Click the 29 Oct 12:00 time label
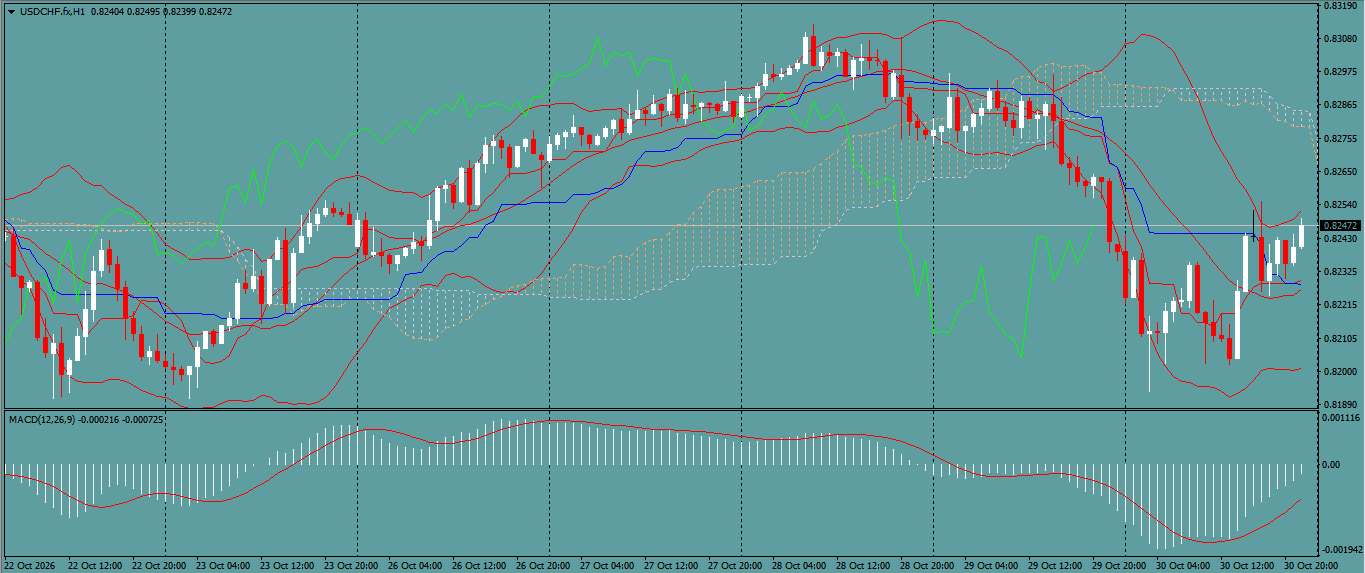The image size is (1365, 573). 1055,566
